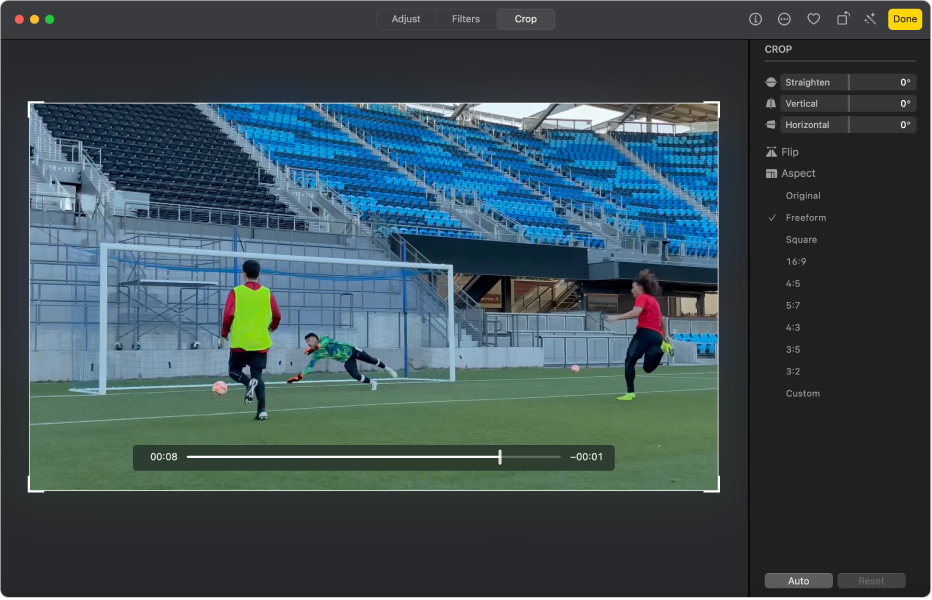Select the Square aspect ratio
Image resolution: width=932 pixels, height=600 pixels.
[x=801, y=240]
